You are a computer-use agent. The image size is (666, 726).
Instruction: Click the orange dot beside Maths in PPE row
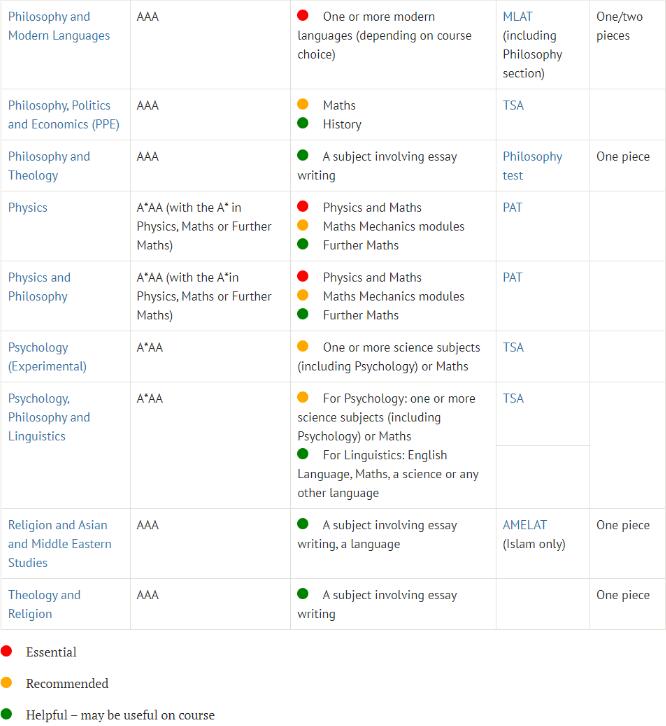303,105
